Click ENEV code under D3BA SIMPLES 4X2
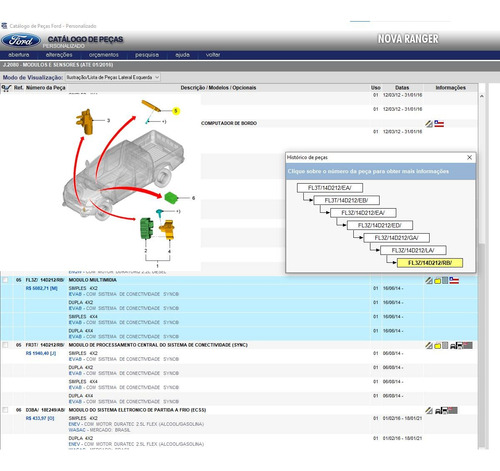Screen dimensions: 500x471 click(x=74, y=424)
